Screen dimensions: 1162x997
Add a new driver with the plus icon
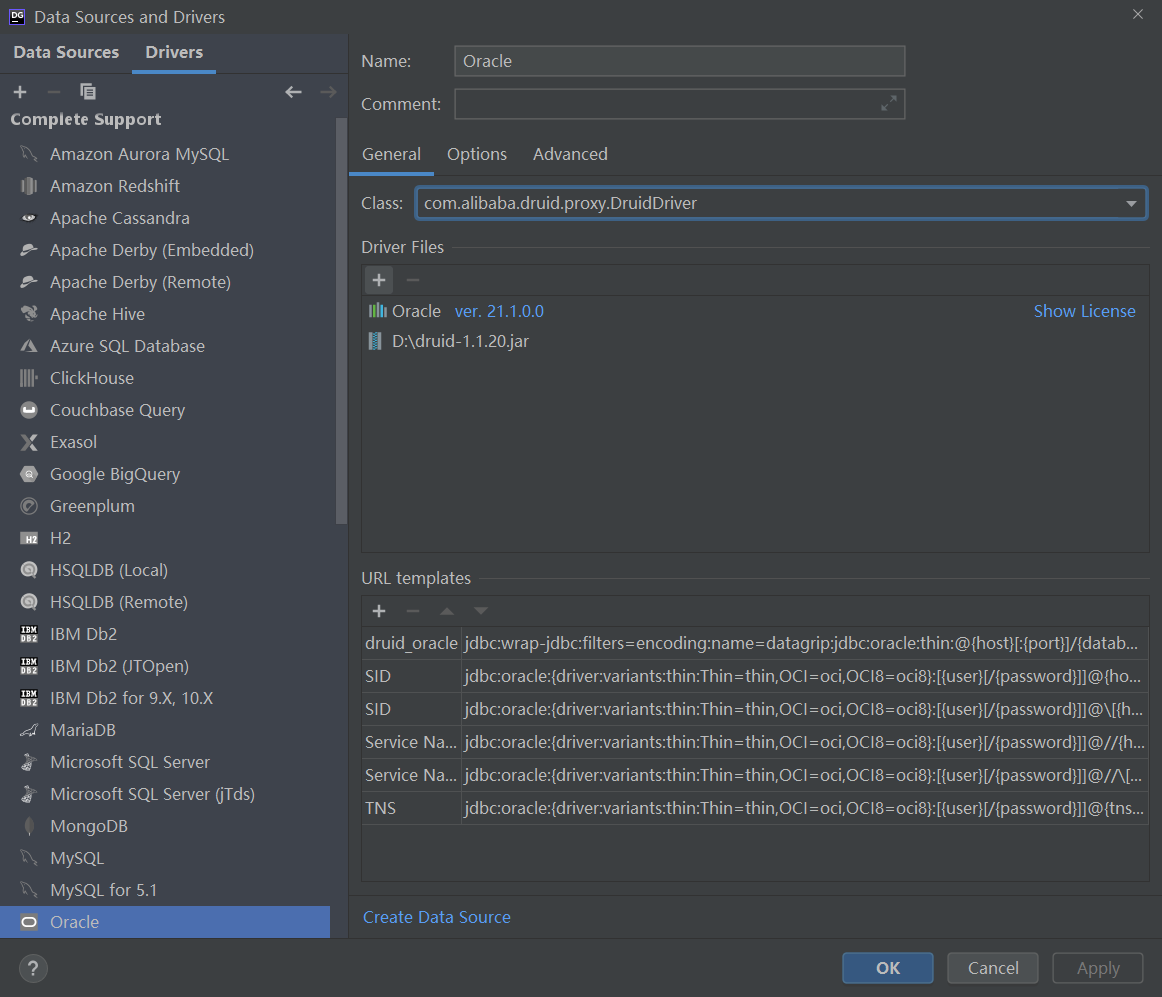coord(20,91)
